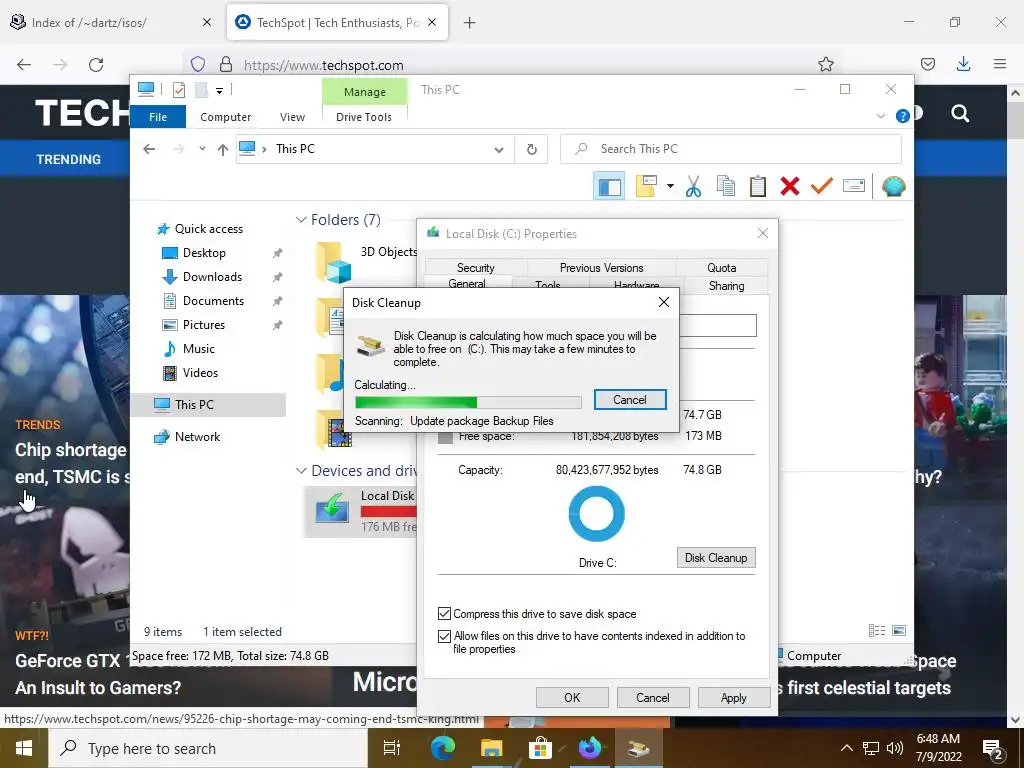
Task: Collapse the Devices and drives group
Action: (301, 471)
